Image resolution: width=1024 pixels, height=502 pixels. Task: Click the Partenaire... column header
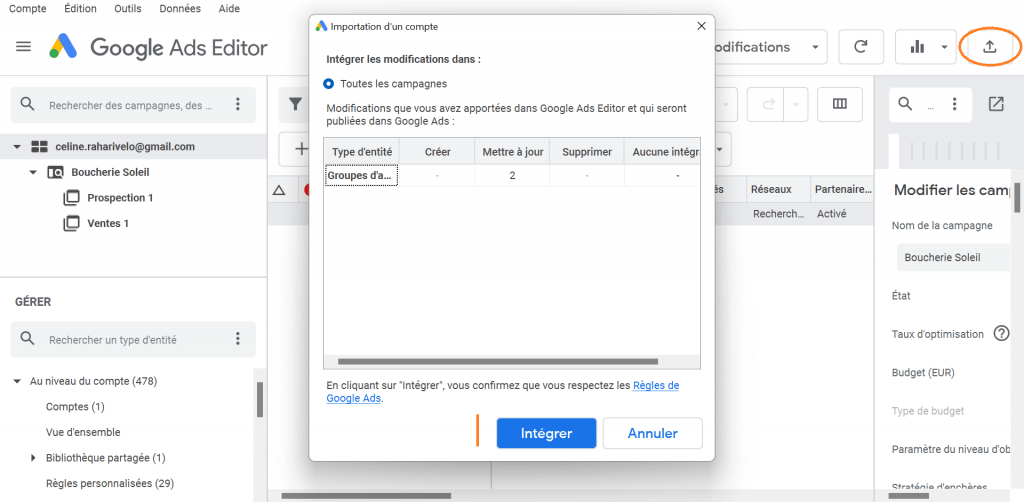click(x=842, y=189)
